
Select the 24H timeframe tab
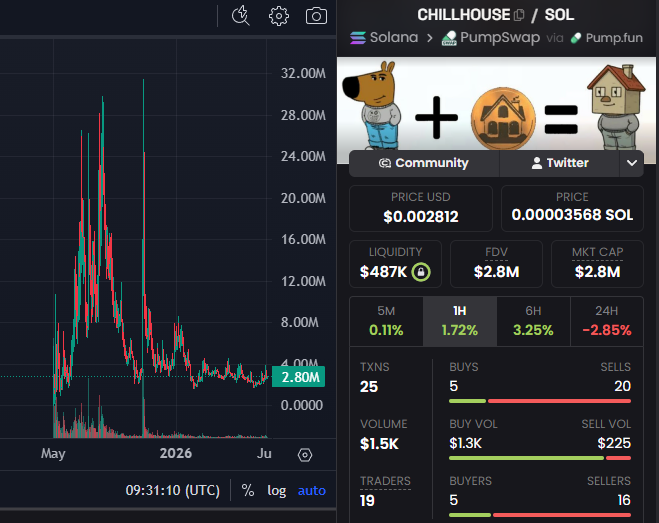pos(607,322)
